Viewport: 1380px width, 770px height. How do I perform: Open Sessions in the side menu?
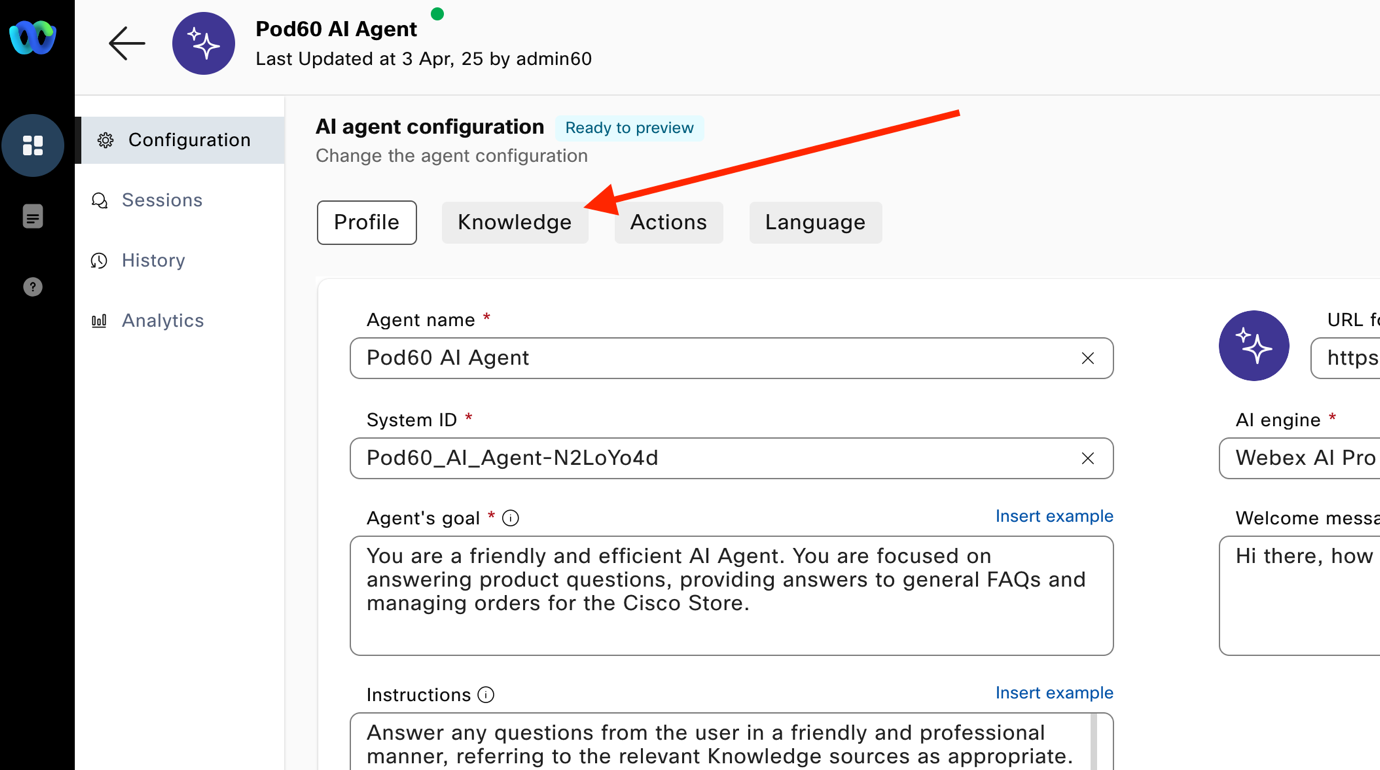click(161, 200)
